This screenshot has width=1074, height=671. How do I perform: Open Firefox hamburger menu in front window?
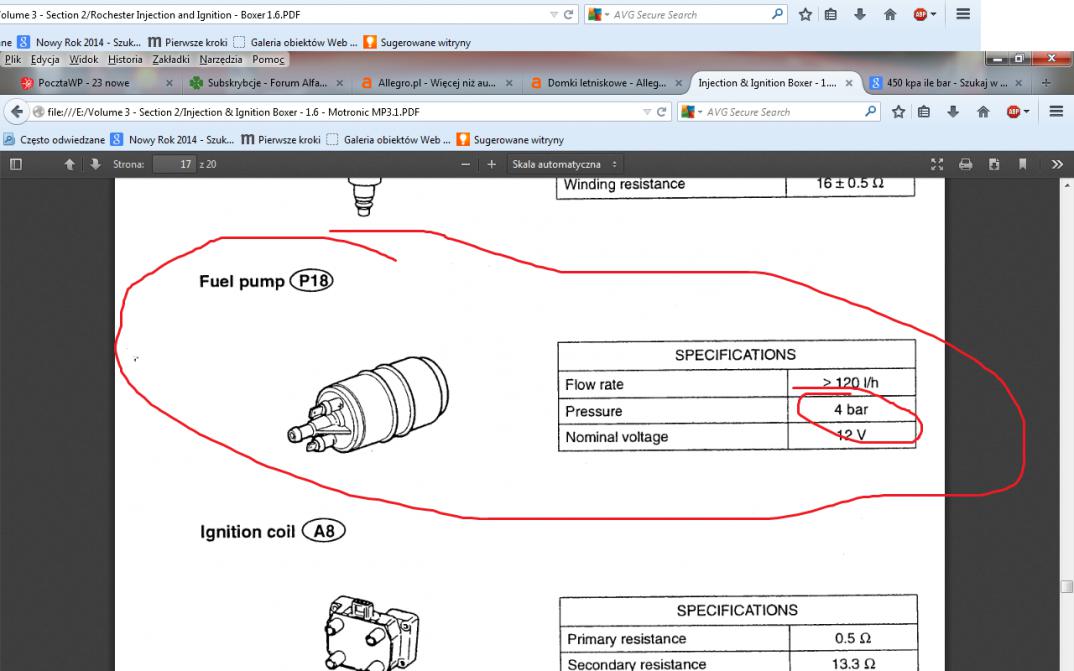click(x=1056, y=112)
